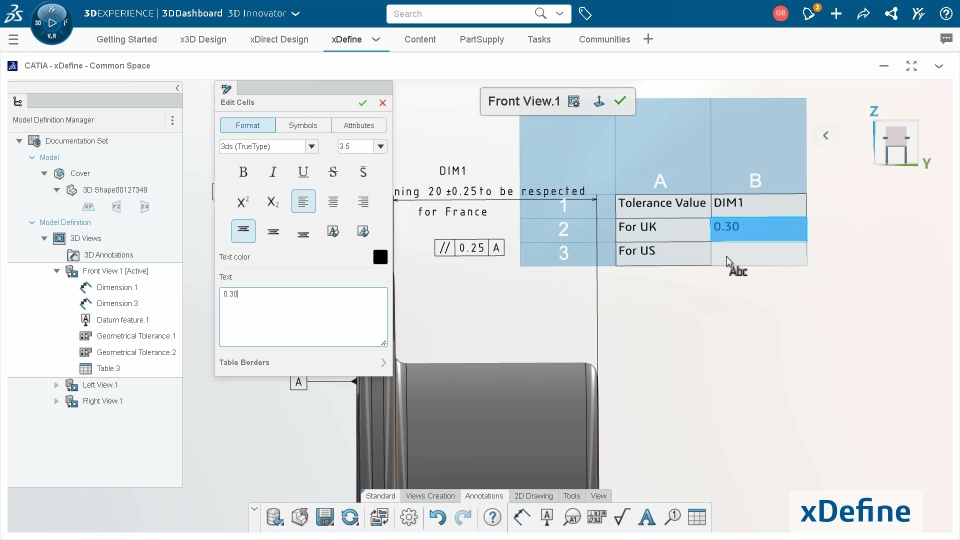Image resolution: width=960 pixels, height=540 pixels.
Task: Expand Right View.1 tree node
Action: [x=56, y=401]
